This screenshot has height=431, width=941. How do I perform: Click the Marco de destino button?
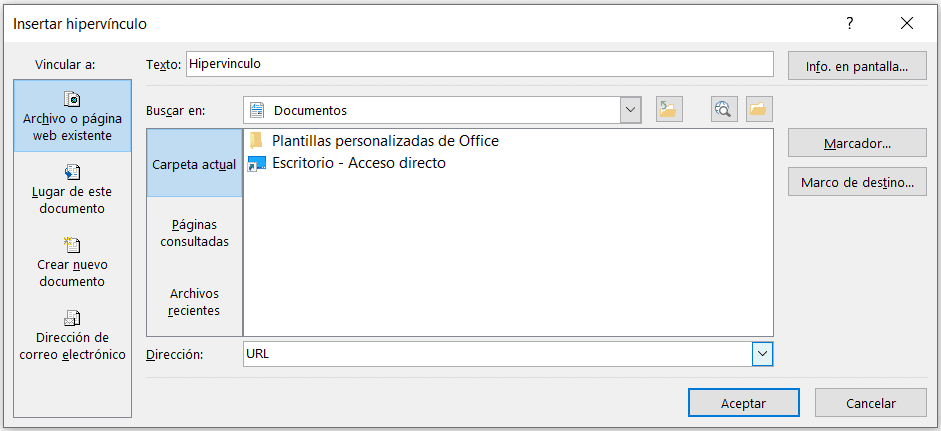[857, 183]
